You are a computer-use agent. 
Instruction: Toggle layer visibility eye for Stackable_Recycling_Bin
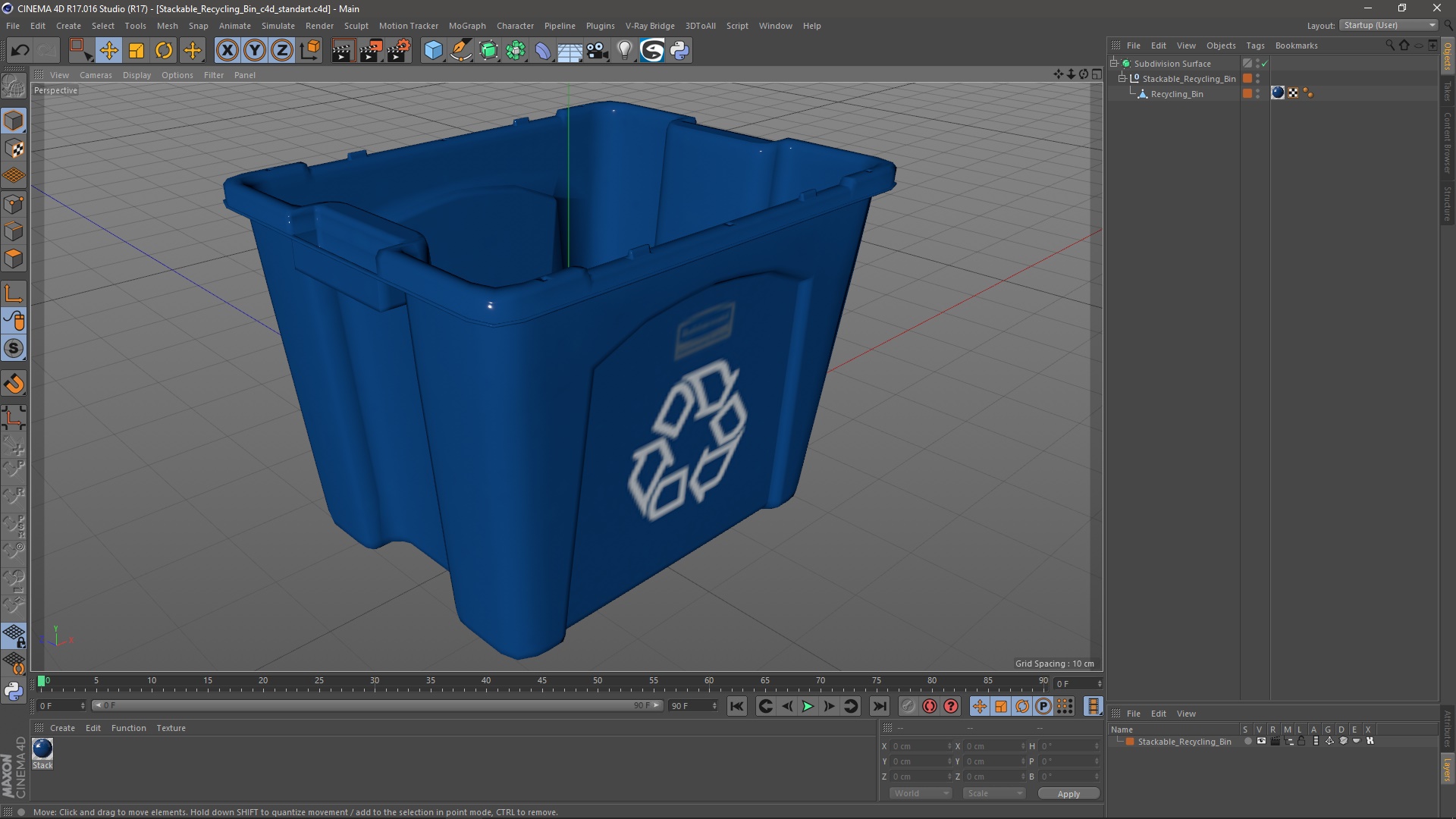point(1261,742)
